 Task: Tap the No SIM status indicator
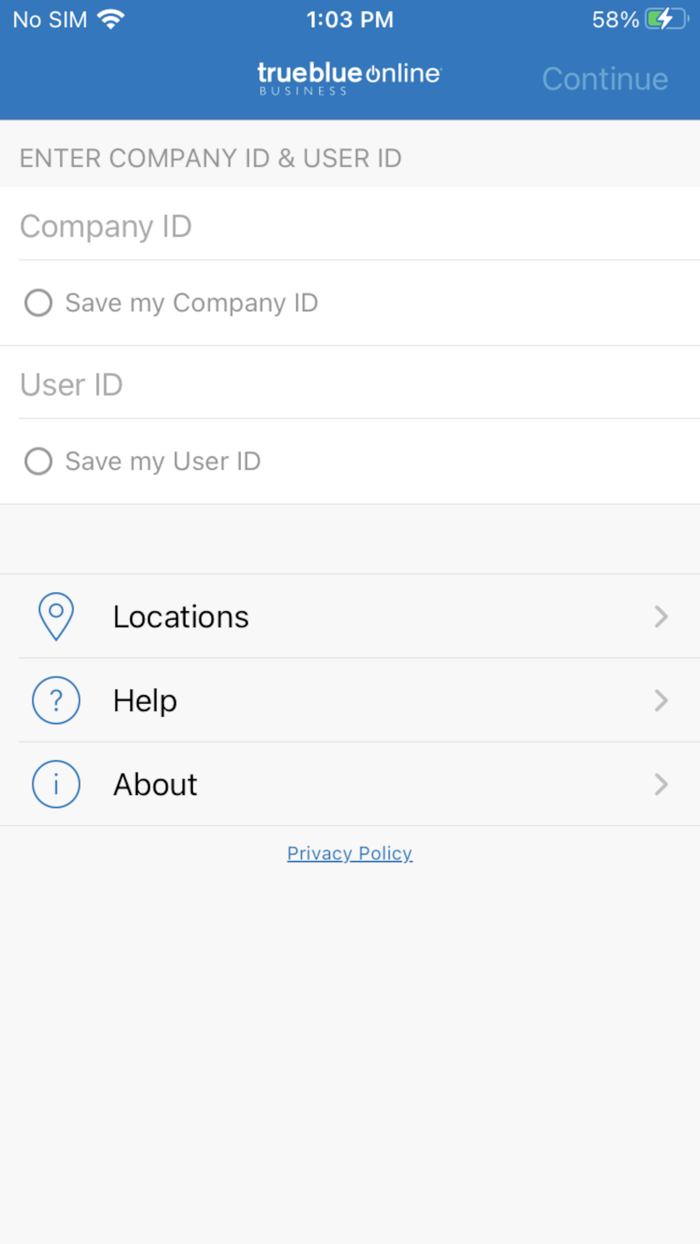[x=48, y=18]
